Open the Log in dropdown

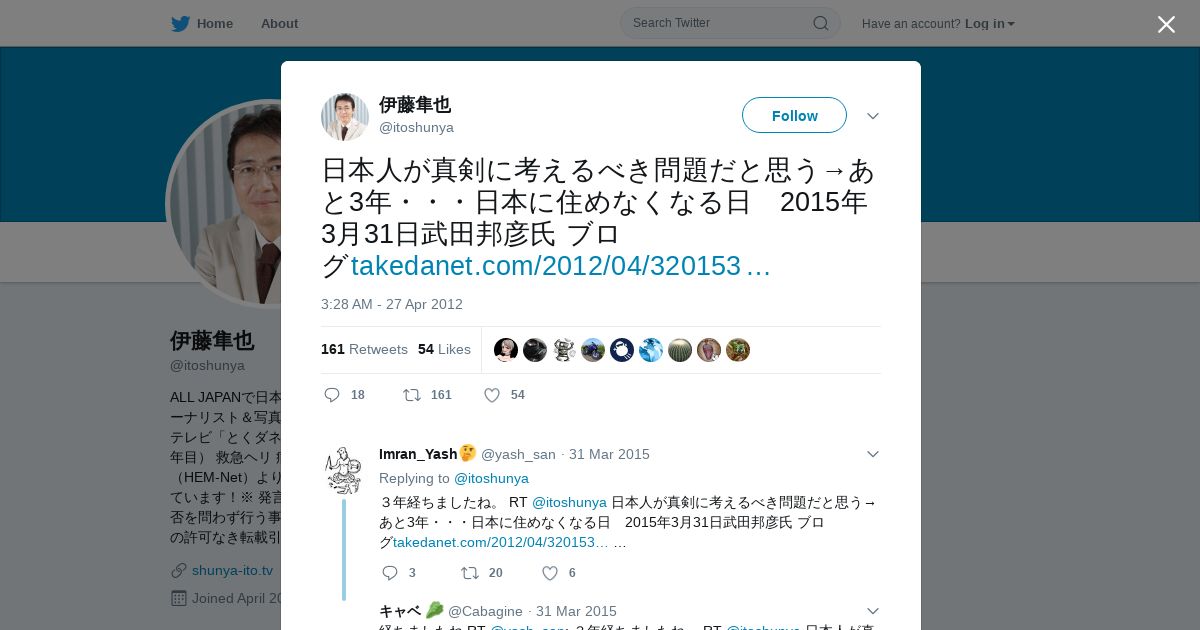pos(990,24)
